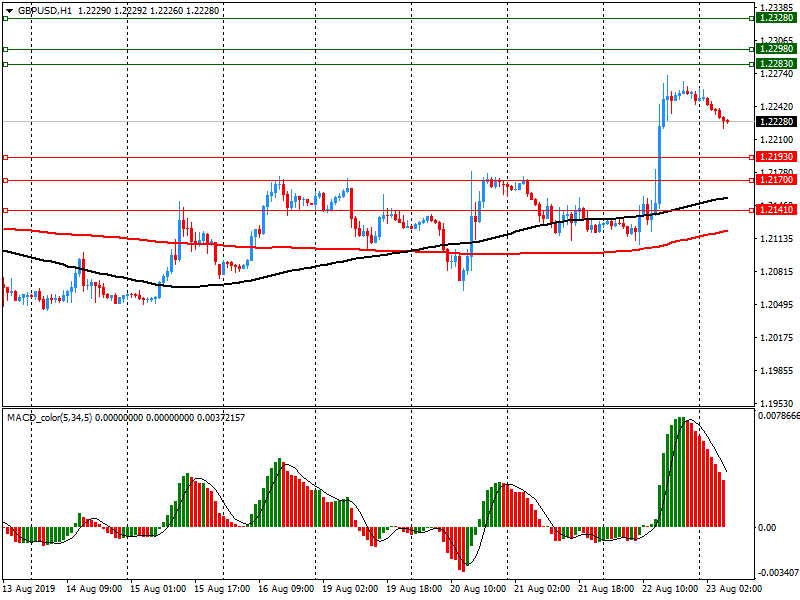
Task: Grab the left handle of the 1.21700 line
Action: click(x=5, y=181)
